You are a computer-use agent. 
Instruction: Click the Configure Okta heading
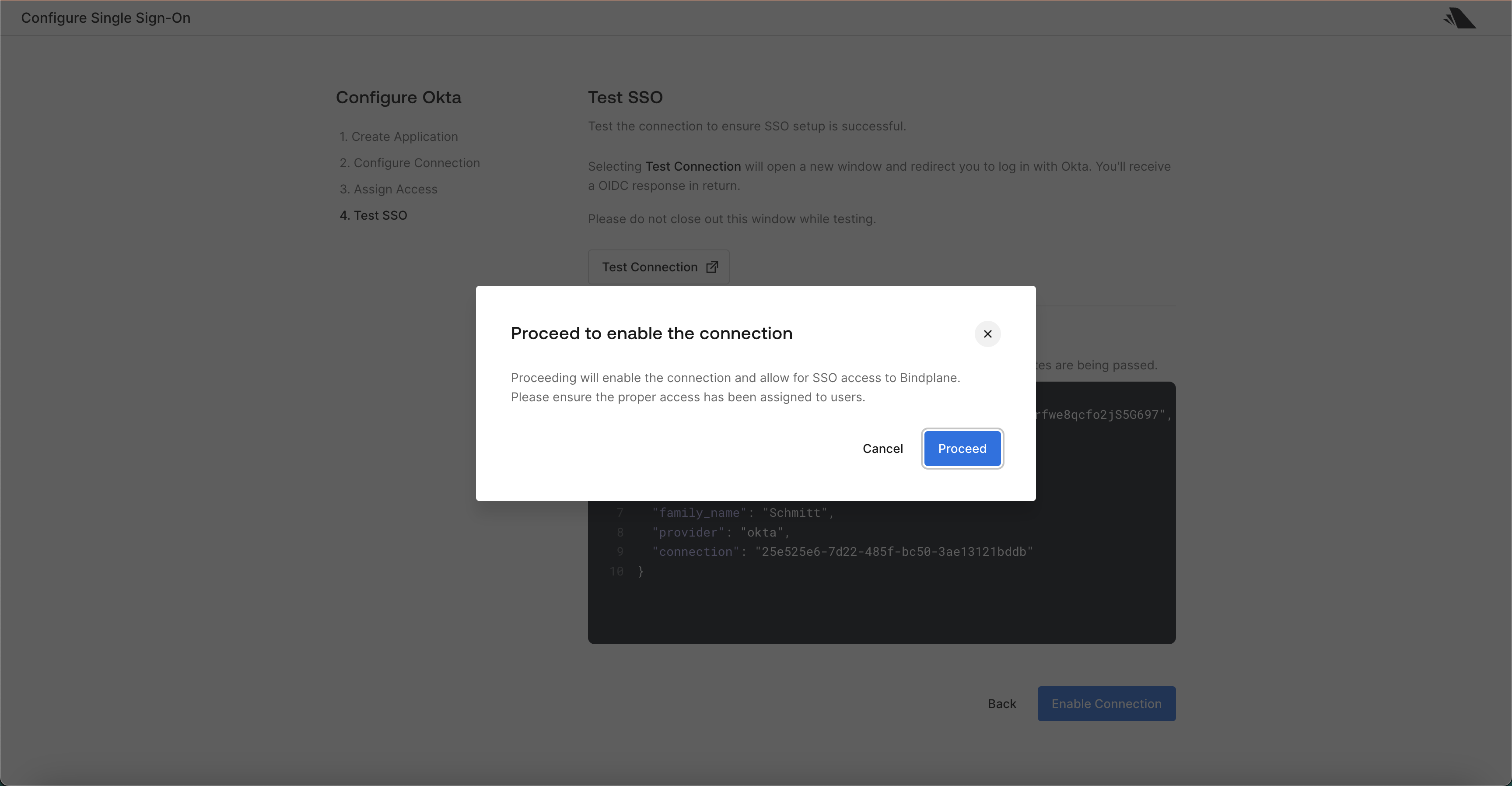tap(398, 97)
